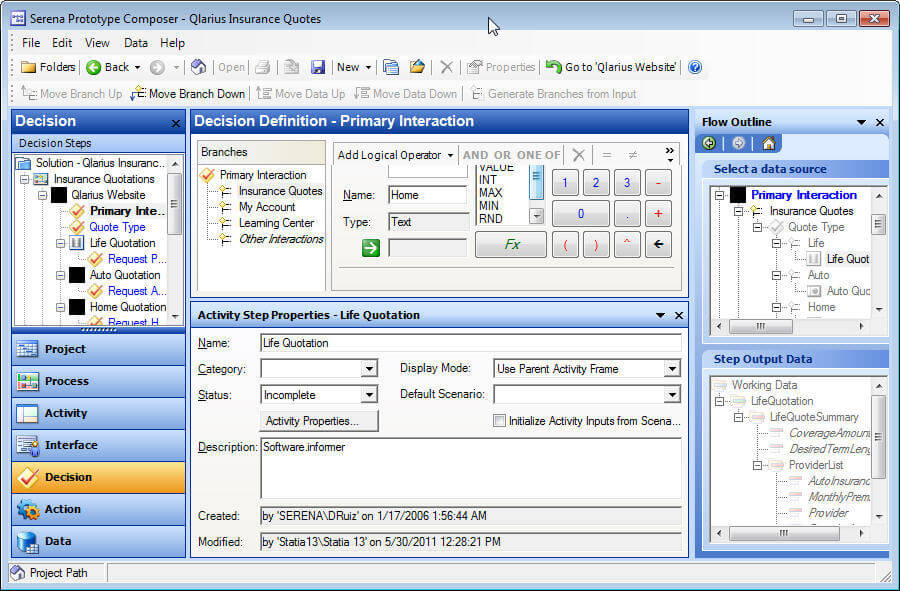Image resolution: width=900 pixels, height=591 pixels.
Task: Open the File menu
Action: pyautogui.click(x=31, y=43)
